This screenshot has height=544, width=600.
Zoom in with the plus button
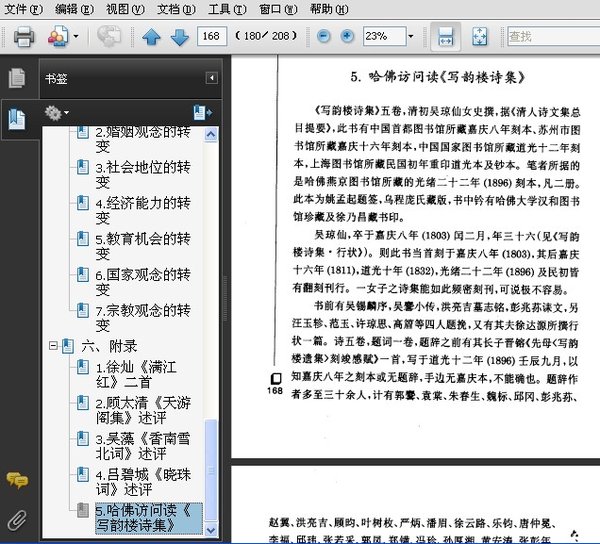[x=347, y=36]
